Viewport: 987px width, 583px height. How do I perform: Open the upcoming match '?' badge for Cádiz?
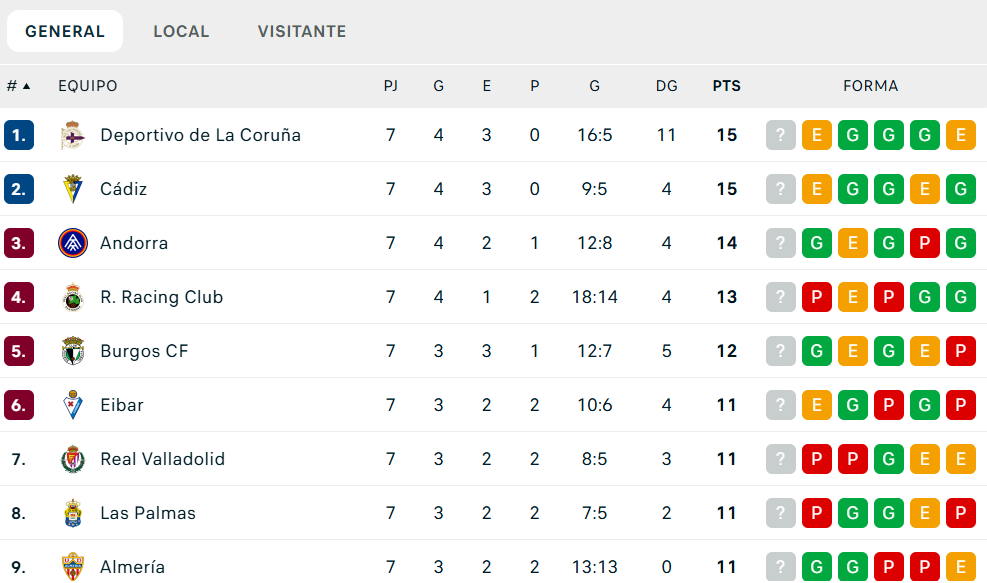780,189
